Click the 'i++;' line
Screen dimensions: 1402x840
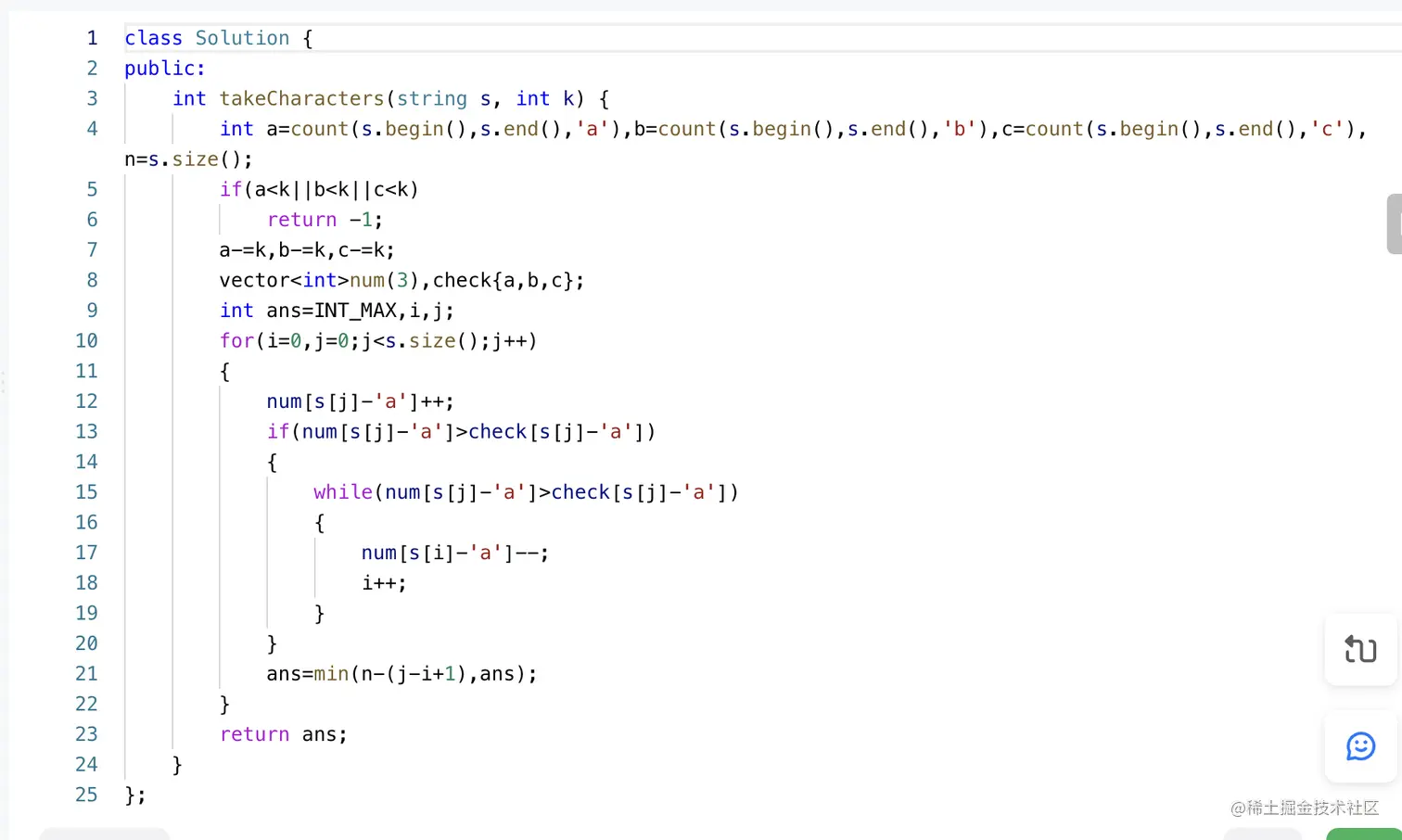pos(384,583)
